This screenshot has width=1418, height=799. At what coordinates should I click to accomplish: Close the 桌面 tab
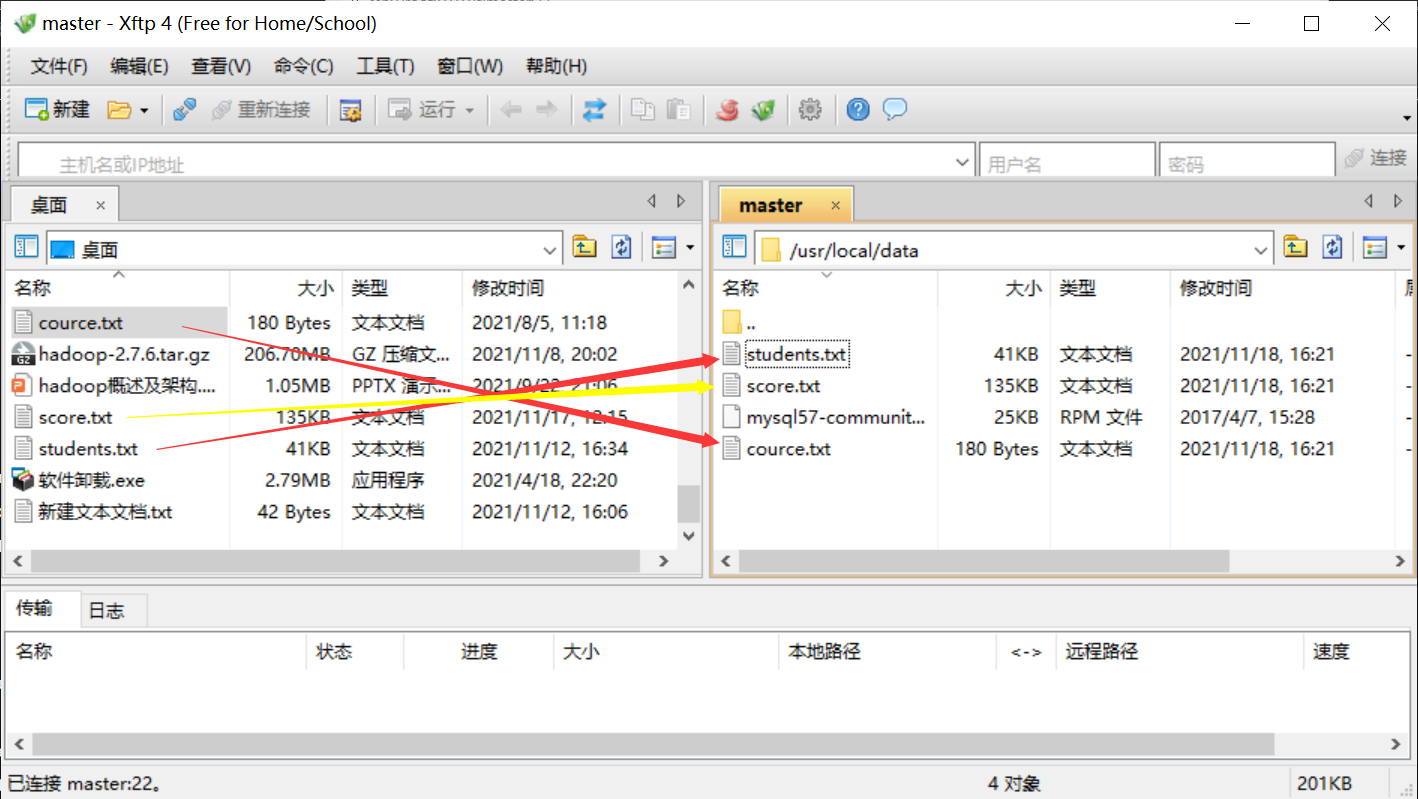click(100, 205)
